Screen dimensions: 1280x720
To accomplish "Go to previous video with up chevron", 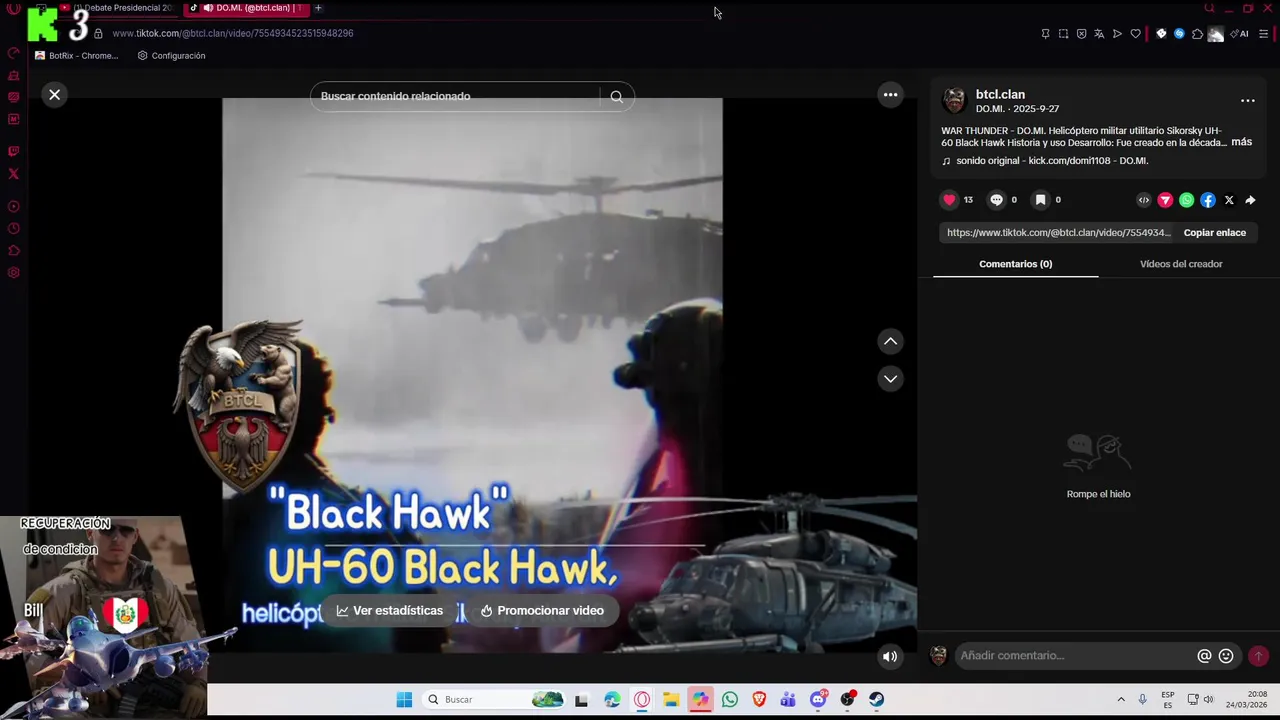I will [890, 341].
